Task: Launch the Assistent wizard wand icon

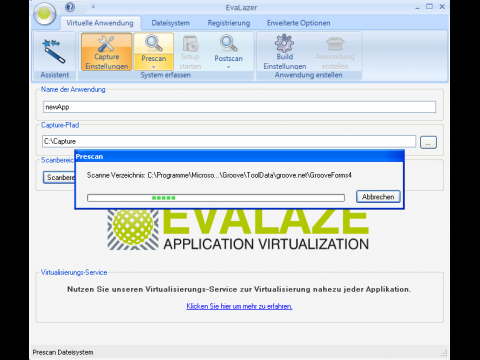Action: tap(54, 51)
